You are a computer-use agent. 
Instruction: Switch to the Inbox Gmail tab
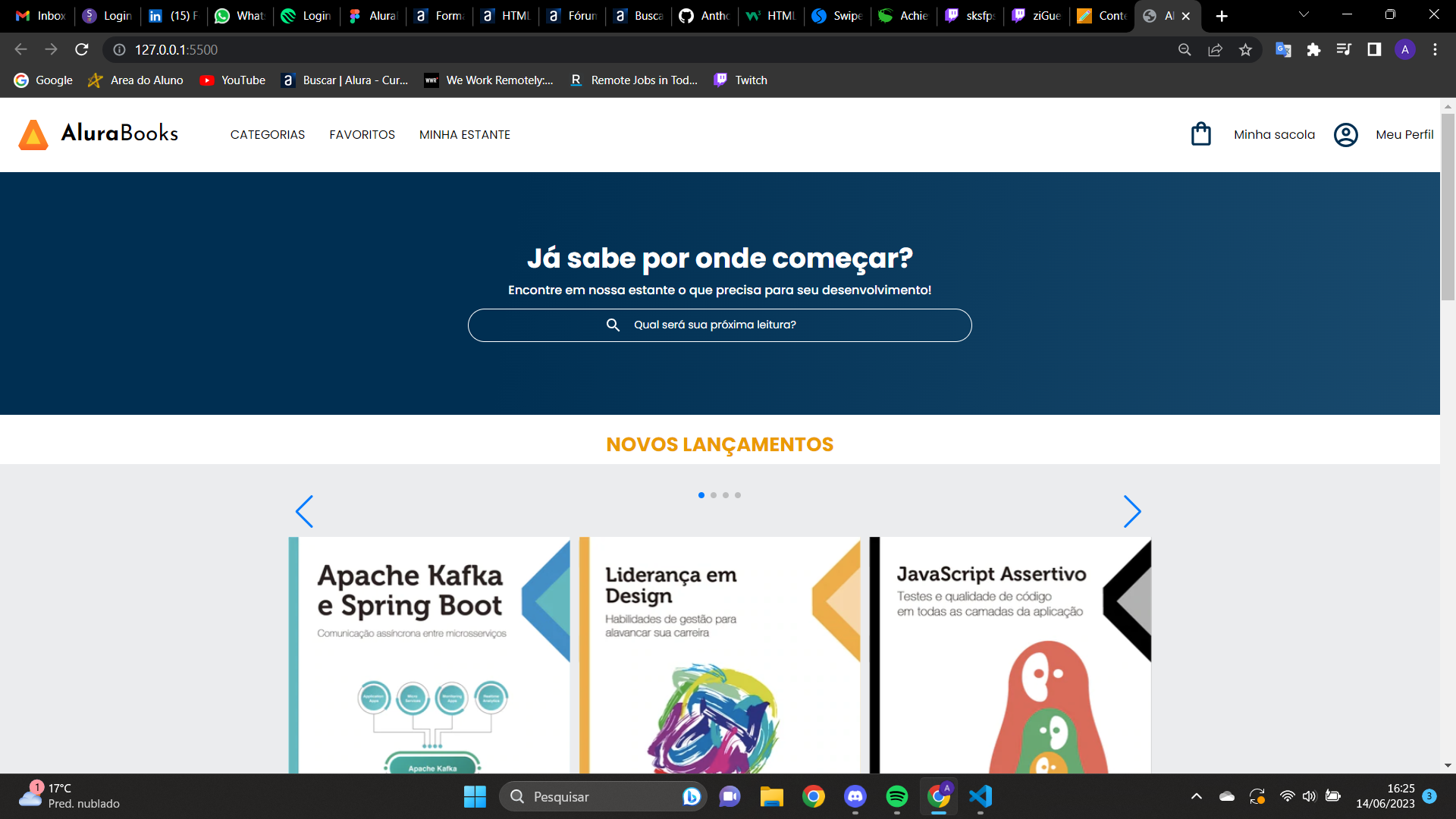coord(41,16)
